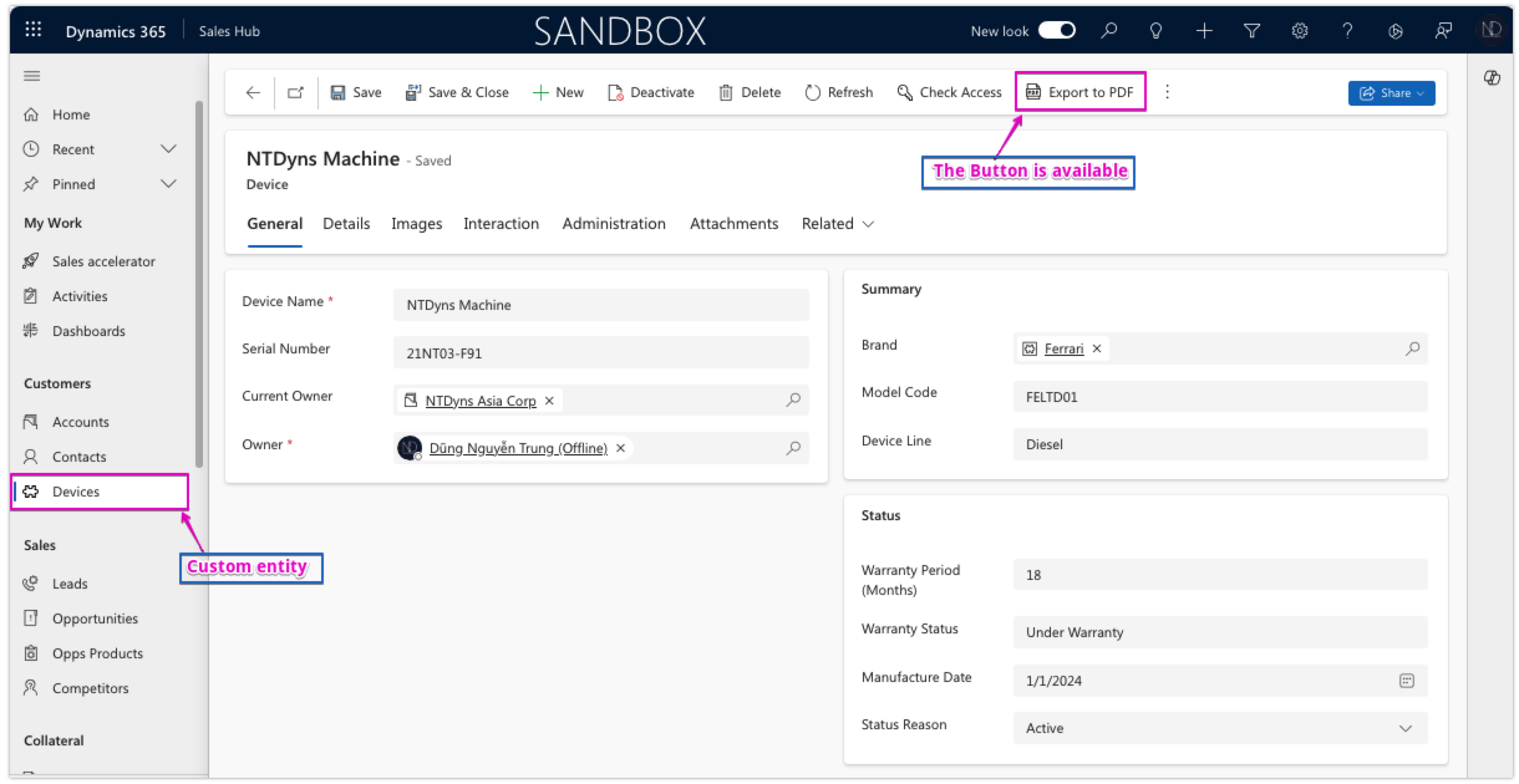Open the app launcher waffle icon
The height and width of the screenshot is (784, 1519).
pos(33,30)
